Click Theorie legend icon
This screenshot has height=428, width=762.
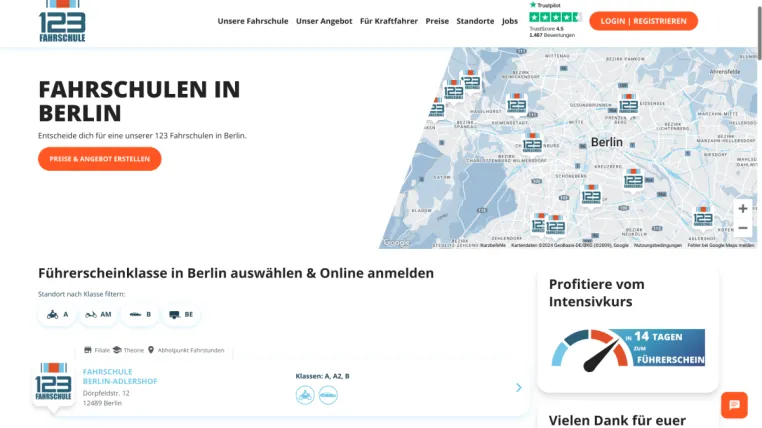tap(117, 350)
